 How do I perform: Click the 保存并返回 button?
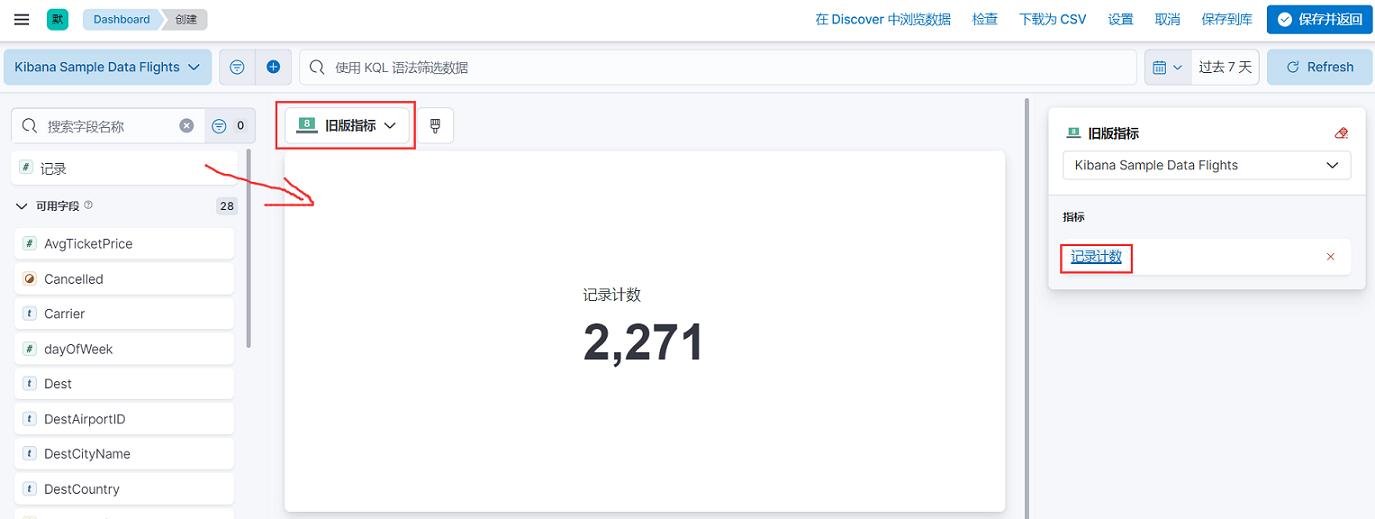[1320, 19]
